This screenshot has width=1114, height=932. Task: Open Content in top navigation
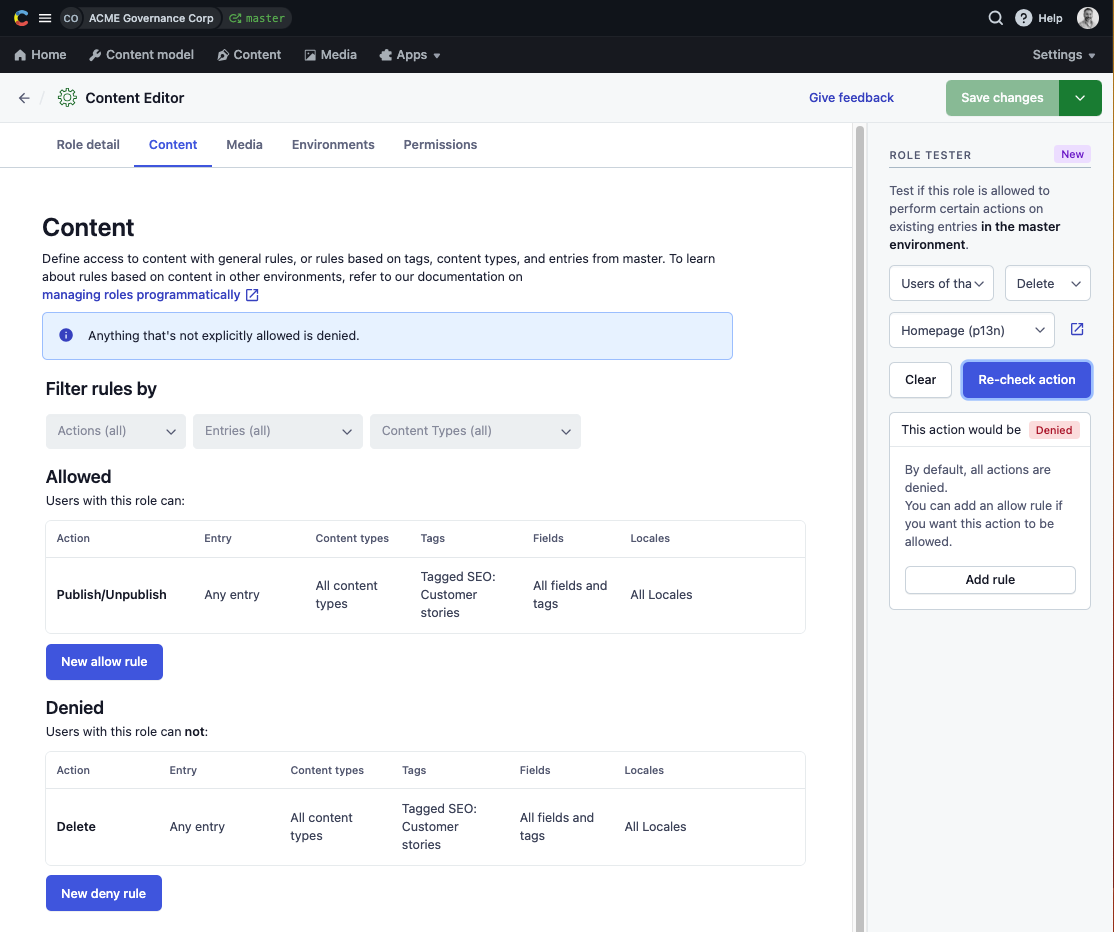coord(249,55)
